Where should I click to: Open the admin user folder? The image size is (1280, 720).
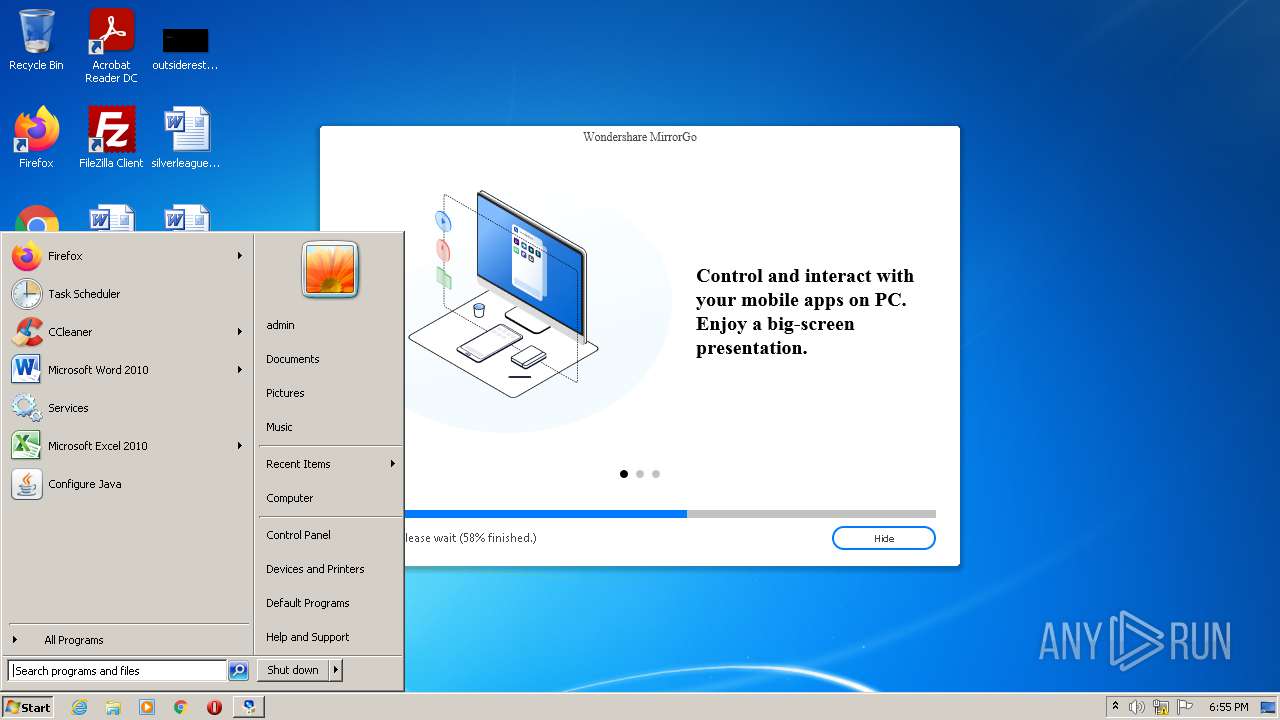[x=330, y=325]
